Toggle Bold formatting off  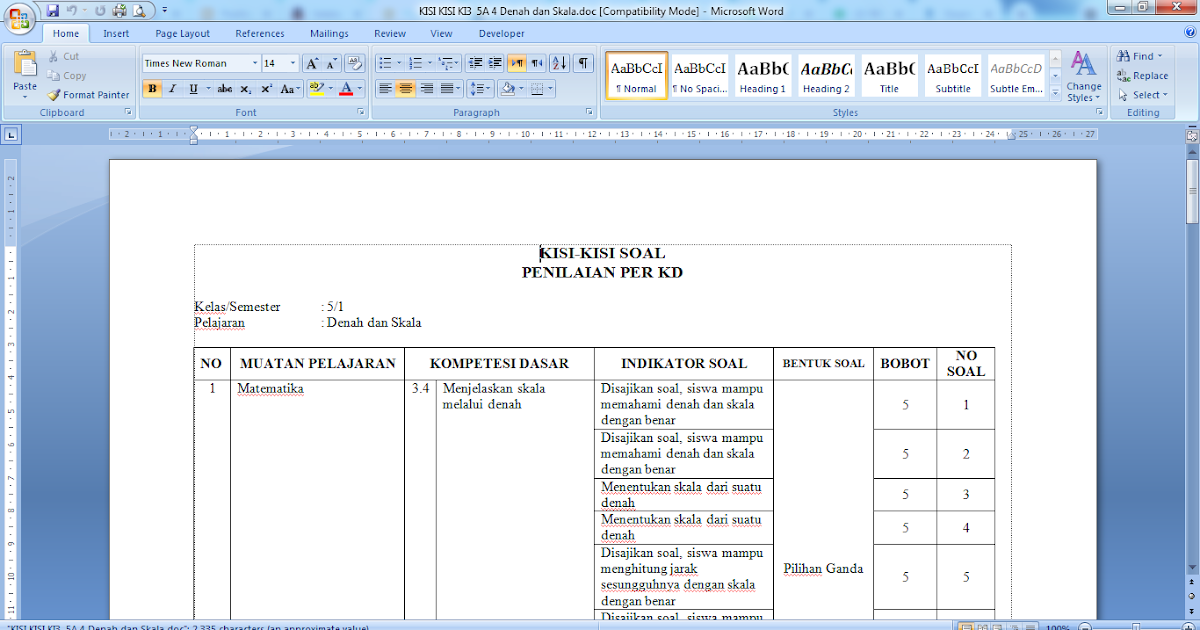coord(152,89)
